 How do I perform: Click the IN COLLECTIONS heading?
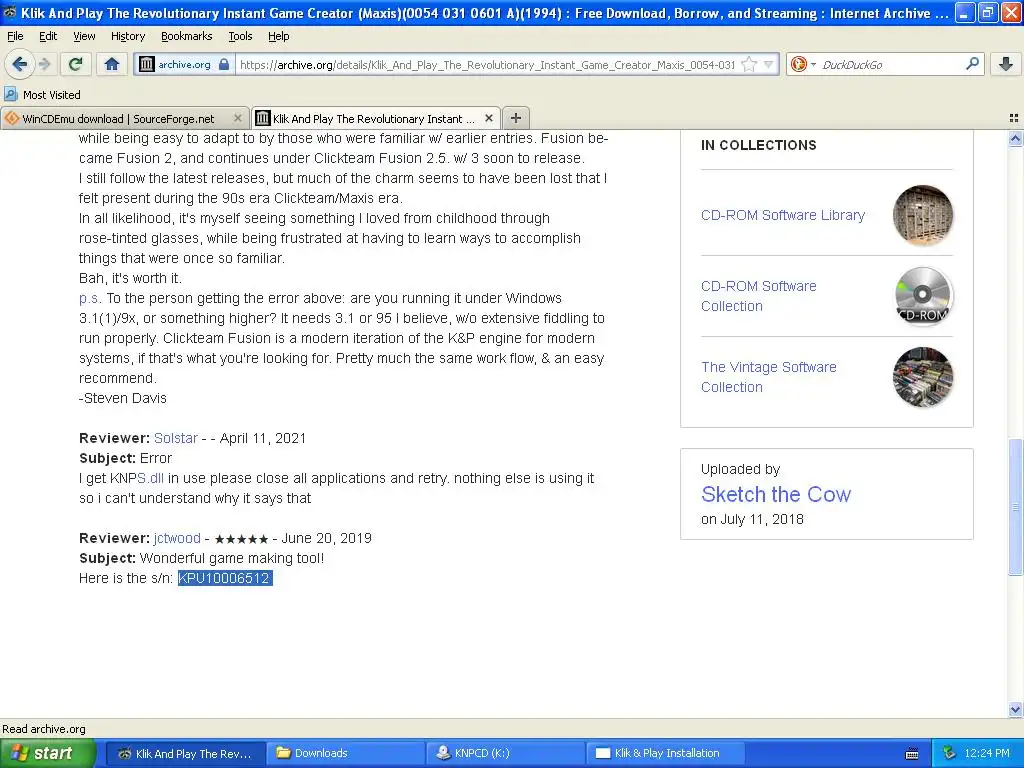point(758,145)
